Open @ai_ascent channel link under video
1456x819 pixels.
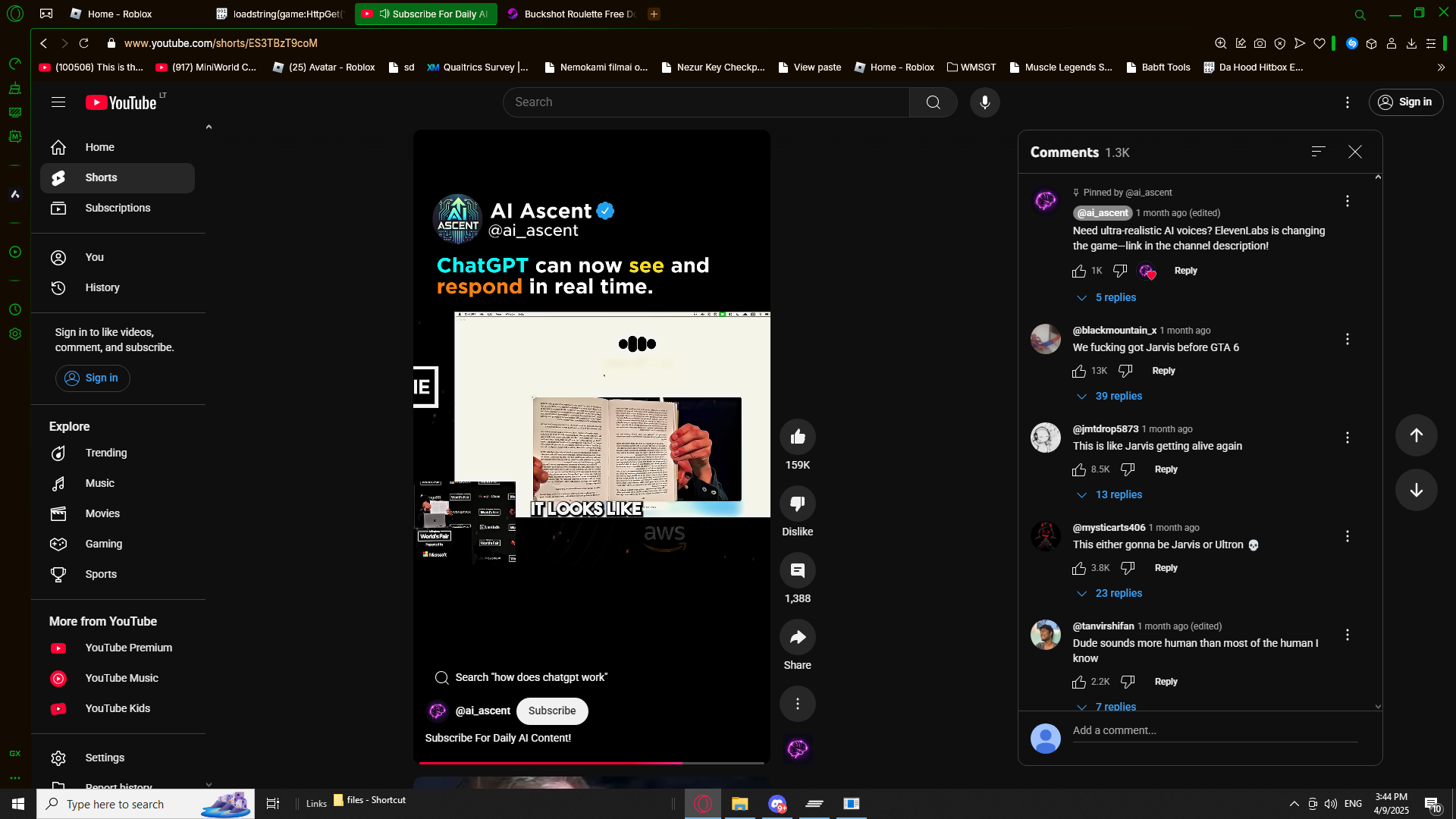pyautogui.click(x=482, y=711)
